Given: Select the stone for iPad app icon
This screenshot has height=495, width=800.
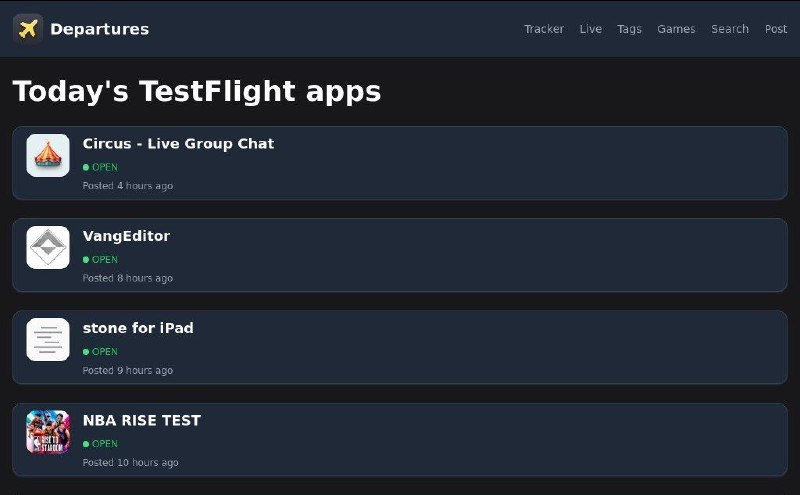Looking at the screenshot, I should [48, 339].
